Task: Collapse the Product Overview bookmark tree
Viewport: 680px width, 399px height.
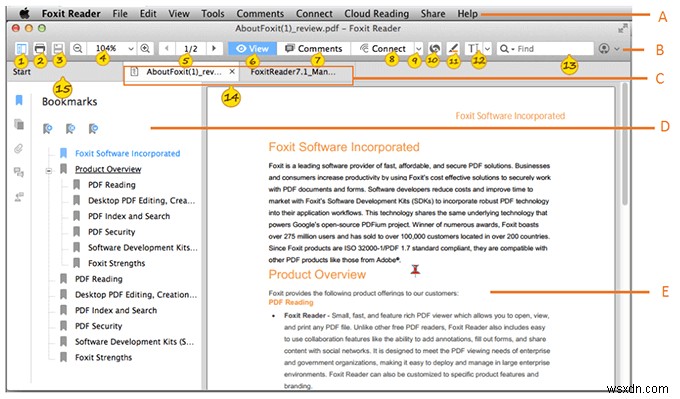Action: tap(49, 170)
